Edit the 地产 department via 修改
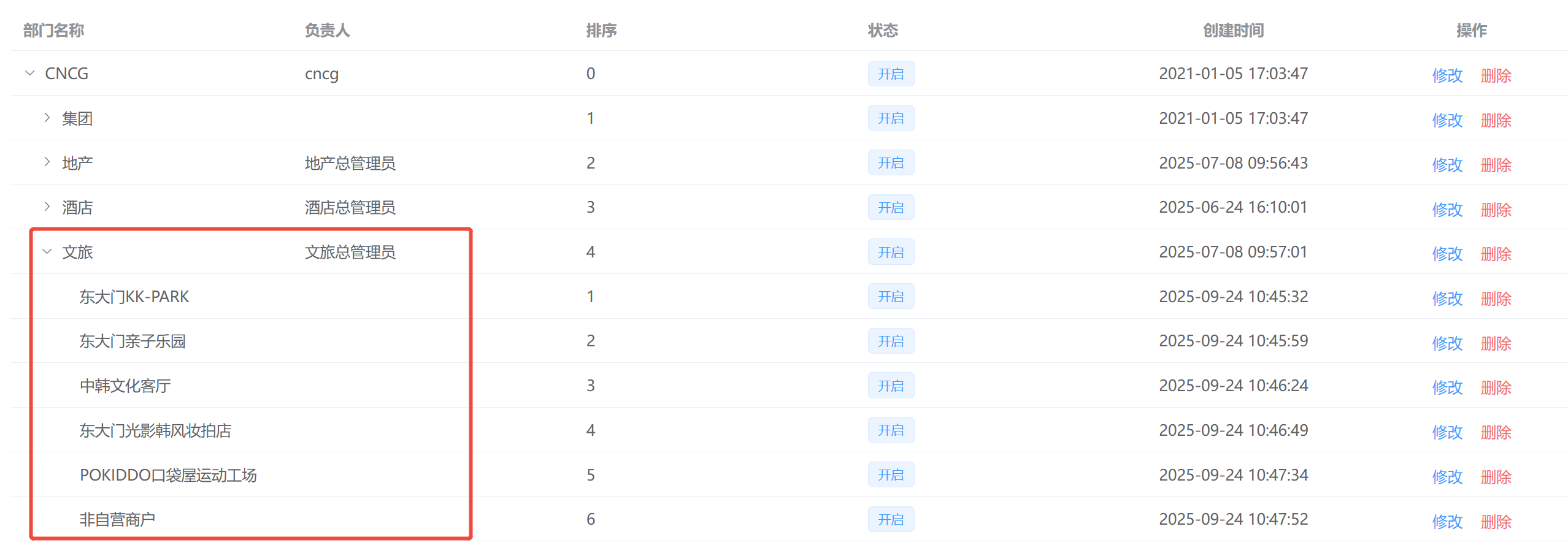Screen dimensions: 1568x548 pyautogui.click(x=1447, y=165)
